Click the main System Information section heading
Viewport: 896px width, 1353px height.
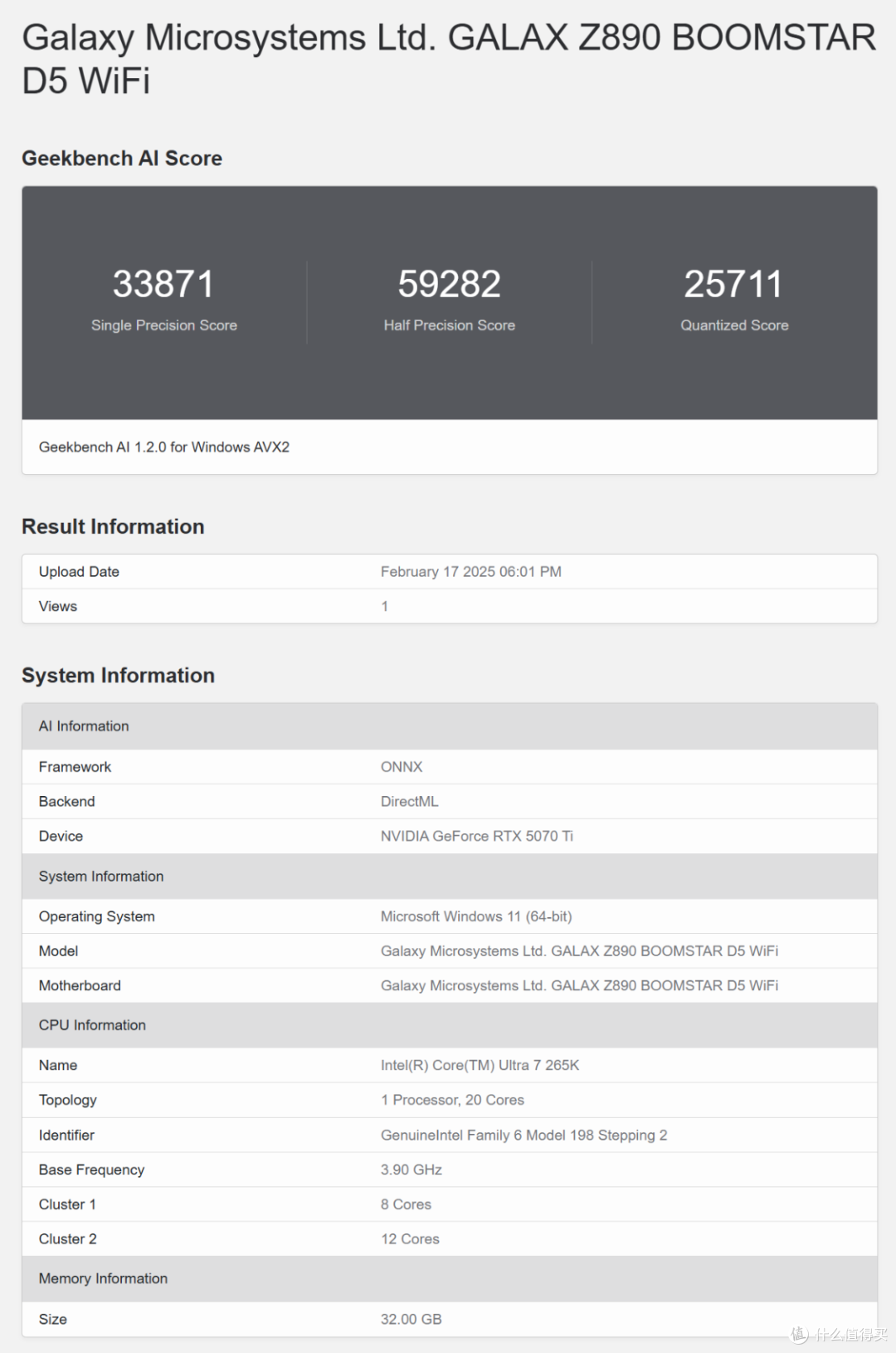(118, 676)
